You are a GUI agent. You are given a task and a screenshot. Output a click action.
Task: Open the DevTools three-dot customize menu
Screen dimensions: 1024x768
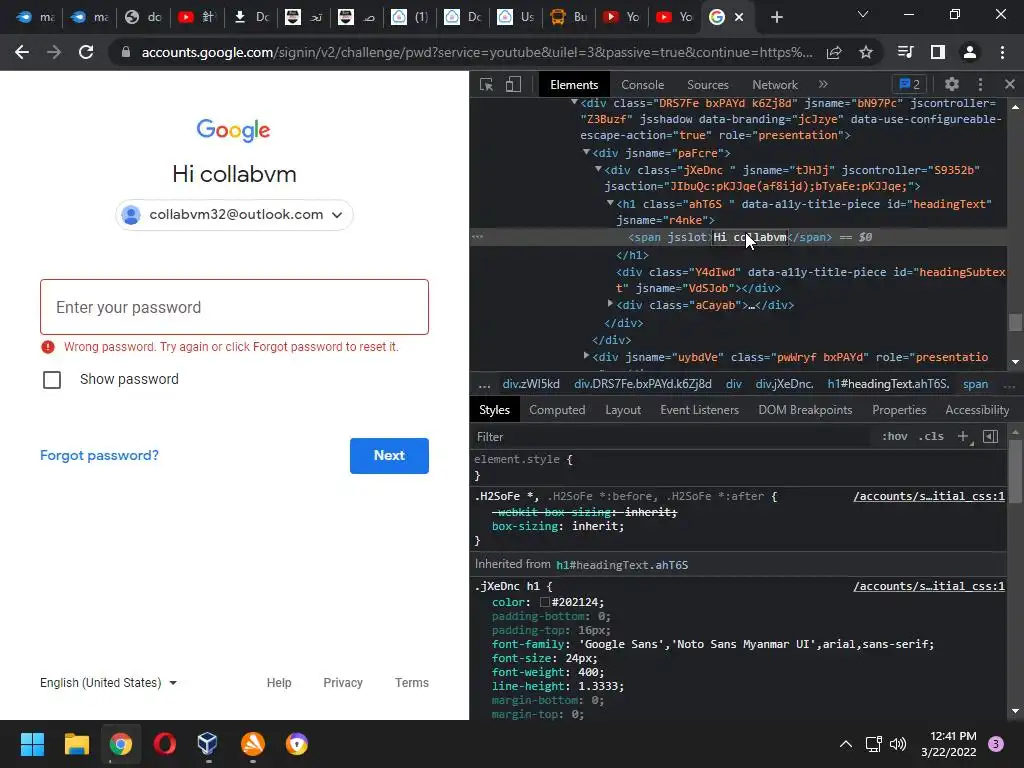coord(980,84)
